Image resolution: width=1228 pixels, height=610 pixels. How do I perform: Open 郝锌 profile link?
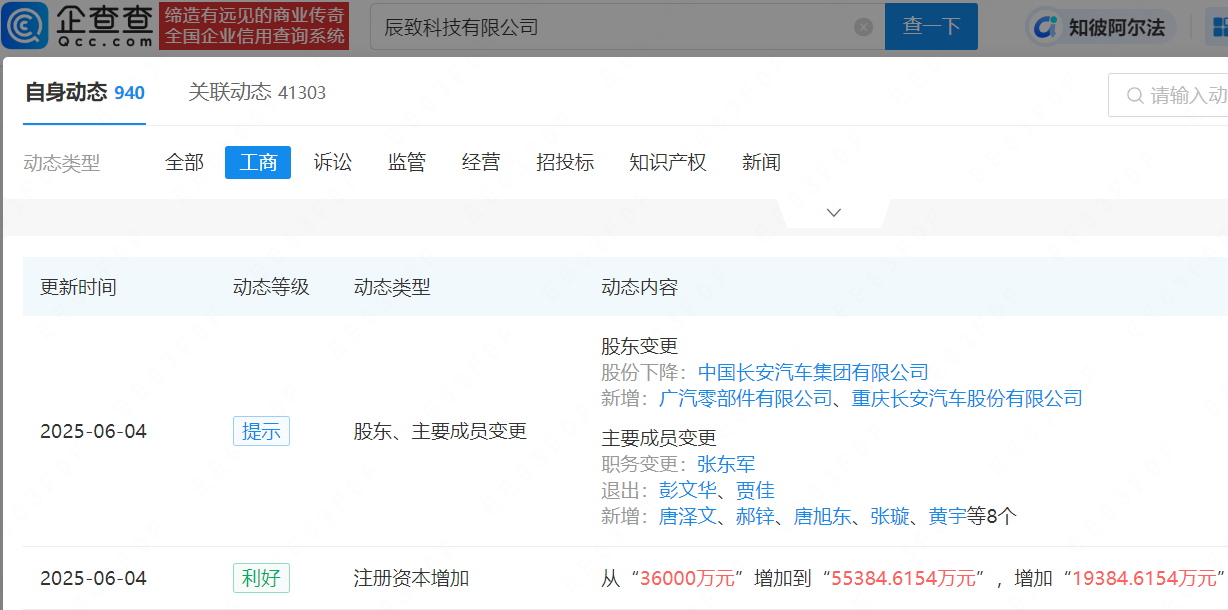755,517
